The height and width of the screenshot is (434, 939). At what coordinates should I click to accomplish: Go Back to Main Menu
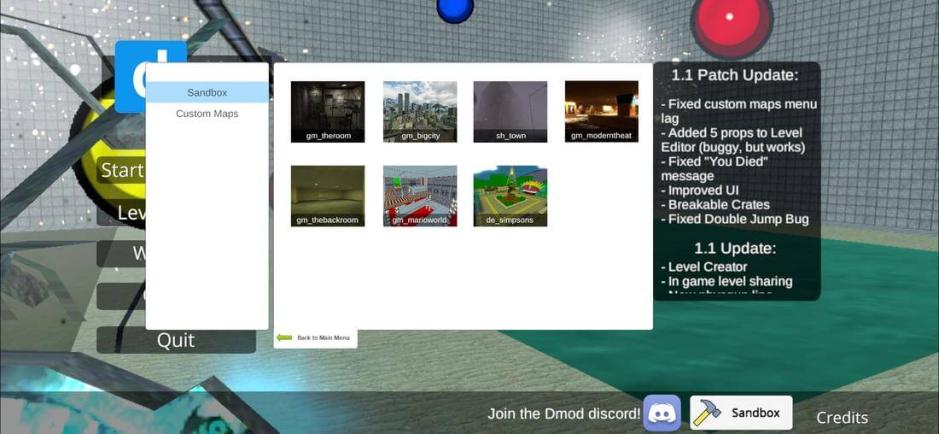pos(316,338)
